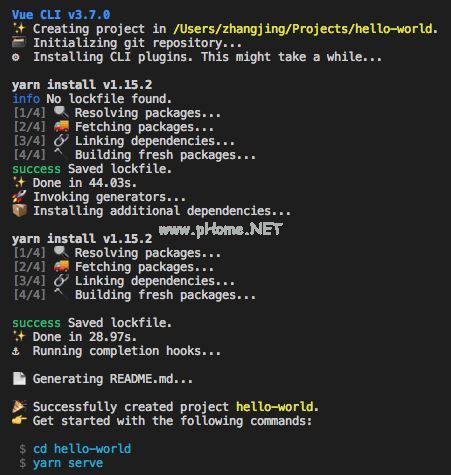The image size is (451, 475).
Task: Click the sparkles emoji before Creating project
Action: (19, 29)
